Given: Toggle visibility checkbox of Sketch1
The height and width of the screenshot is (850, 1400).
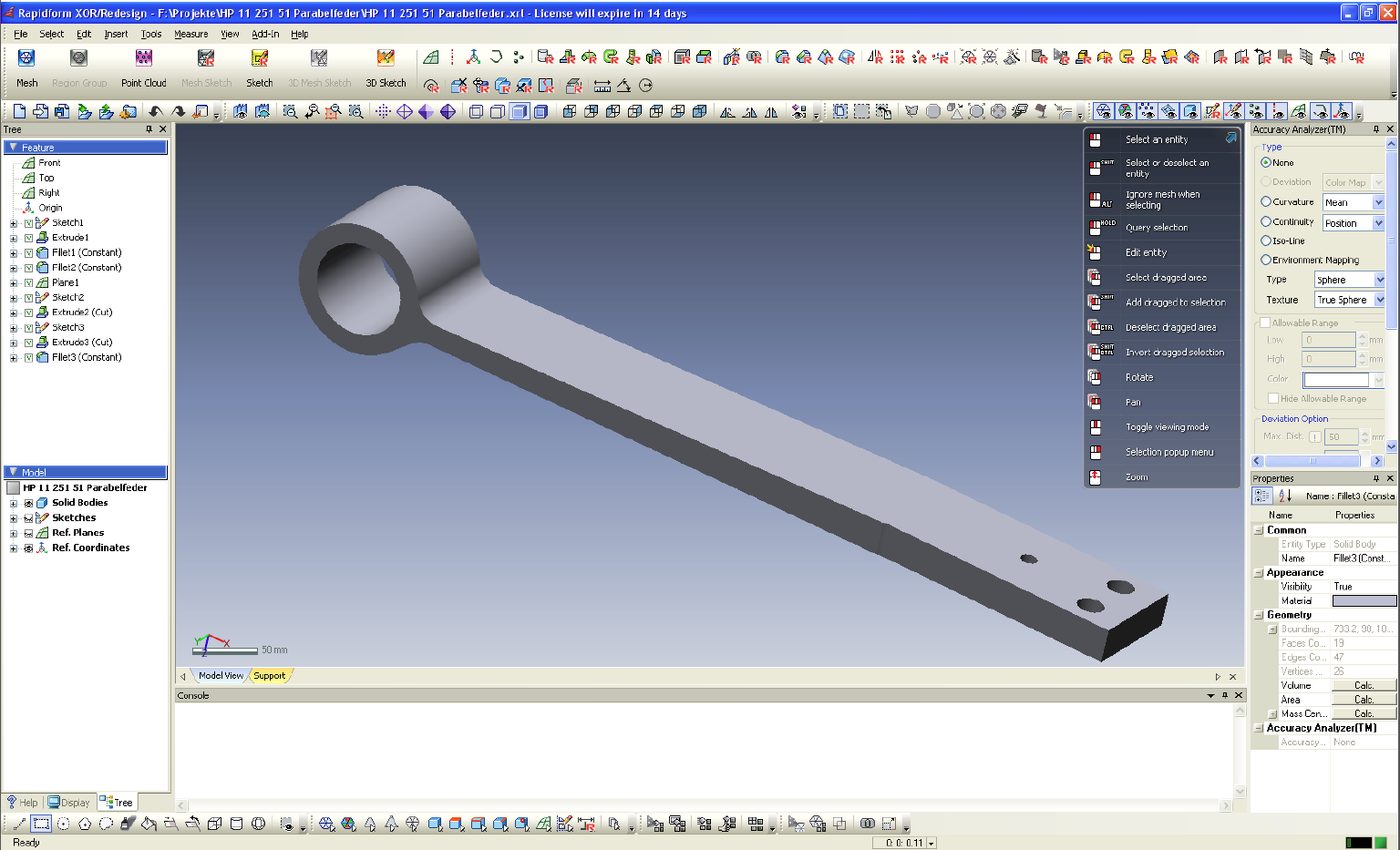Looking at the screenshot, I should 28,222.
